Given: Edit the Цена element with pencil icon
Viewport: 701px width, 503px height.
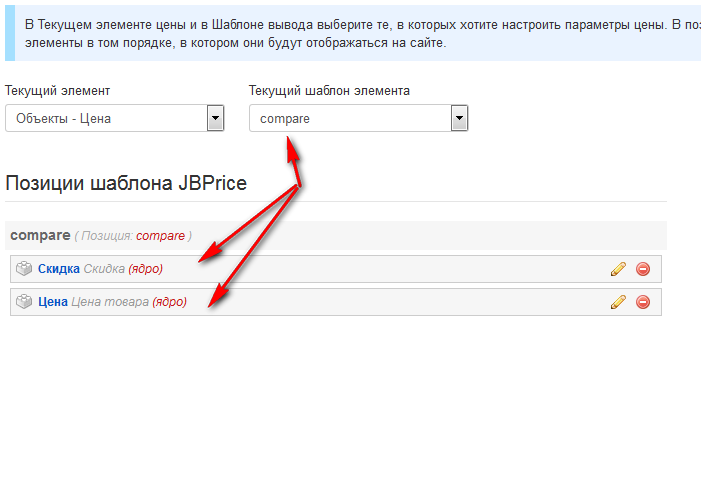Looking at the screenshot, I should click(618, 302).
